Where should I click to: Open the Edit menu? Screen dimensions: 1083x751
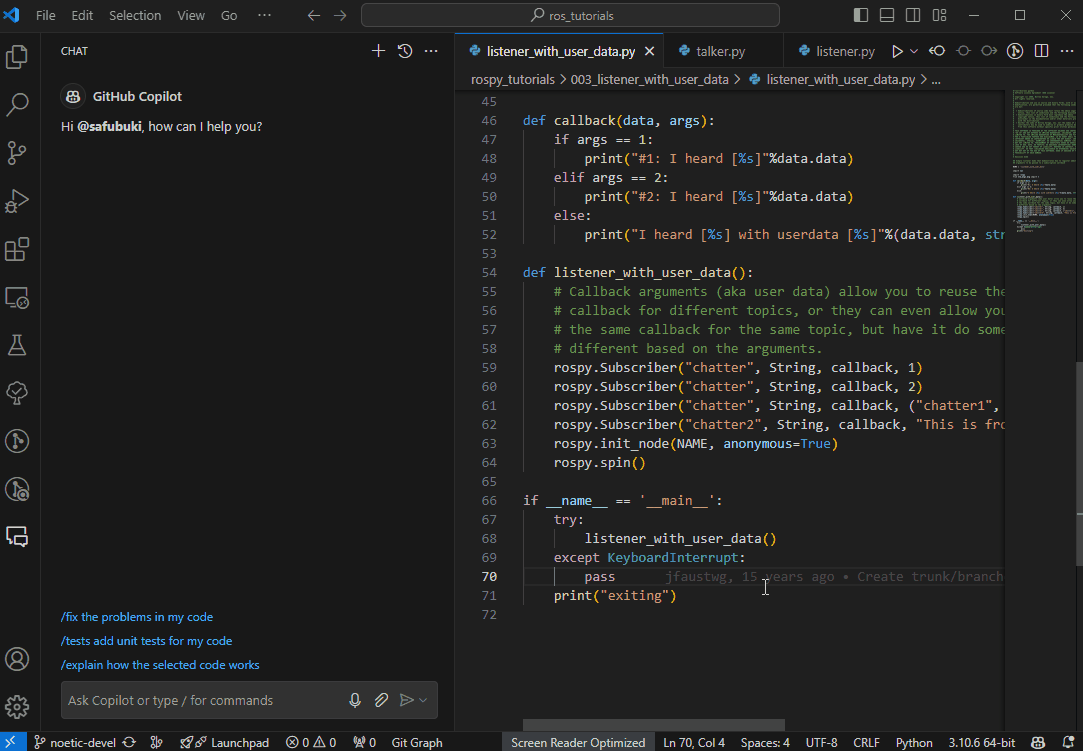click(82, 15)
